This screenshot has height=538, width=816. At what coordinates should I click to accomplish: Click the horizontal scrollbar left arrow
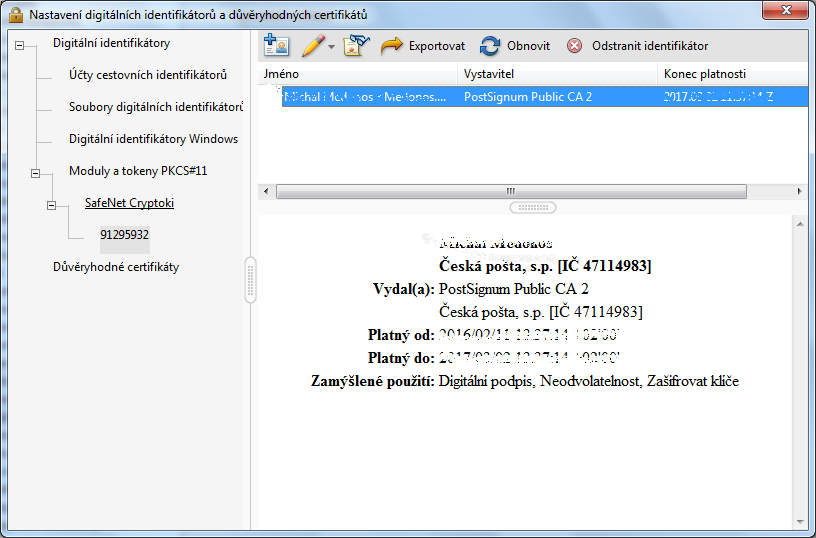pos(266,191)
